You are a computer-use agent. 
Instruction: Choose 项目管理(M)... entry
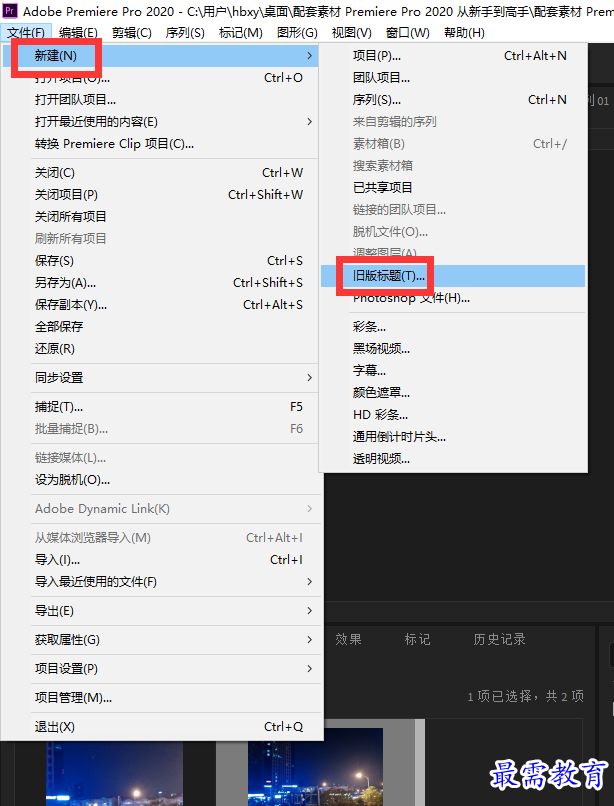click(x=160, y=698)
